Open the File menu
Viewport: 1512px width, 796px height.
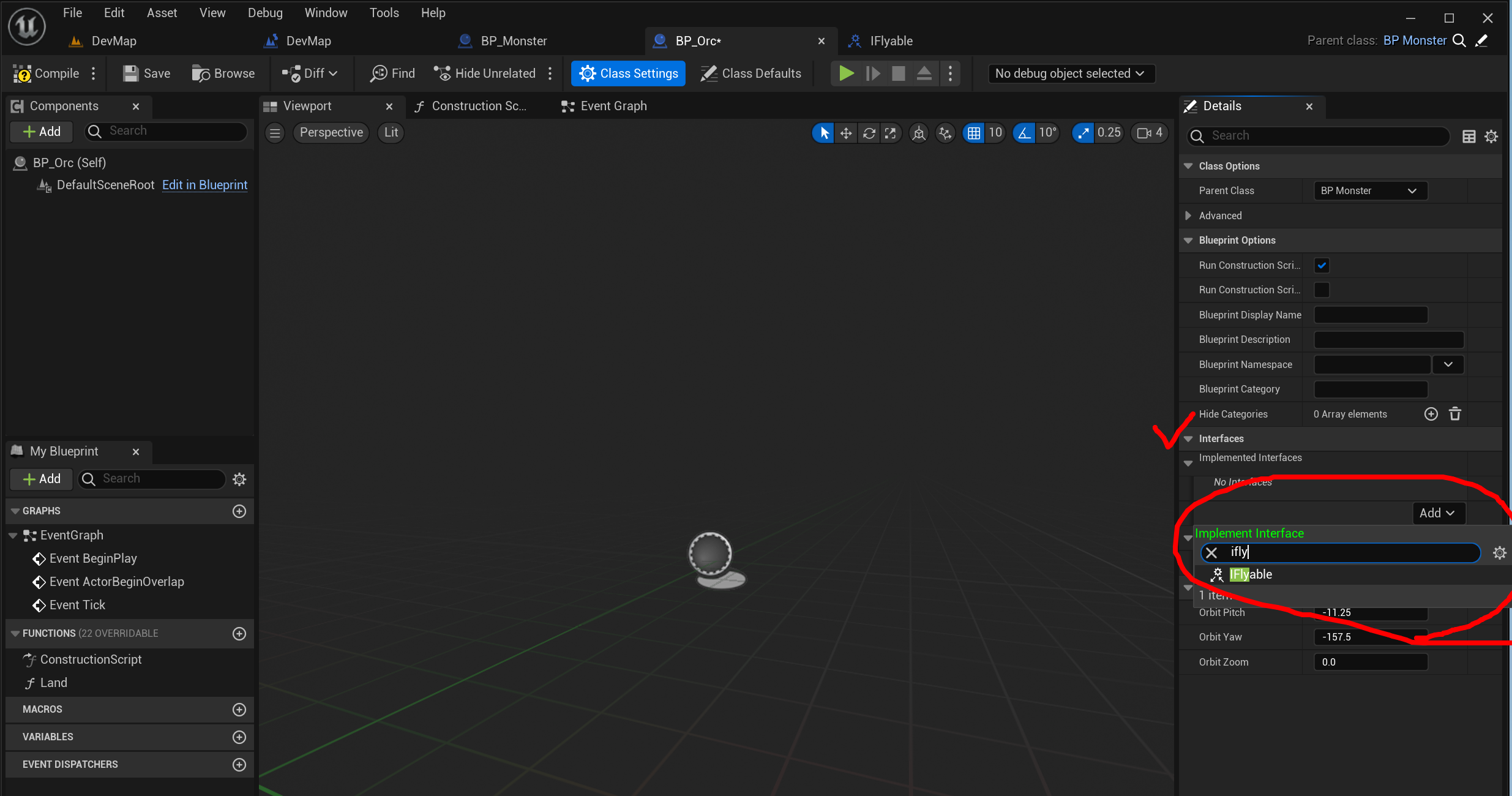(x=72, y=13)
